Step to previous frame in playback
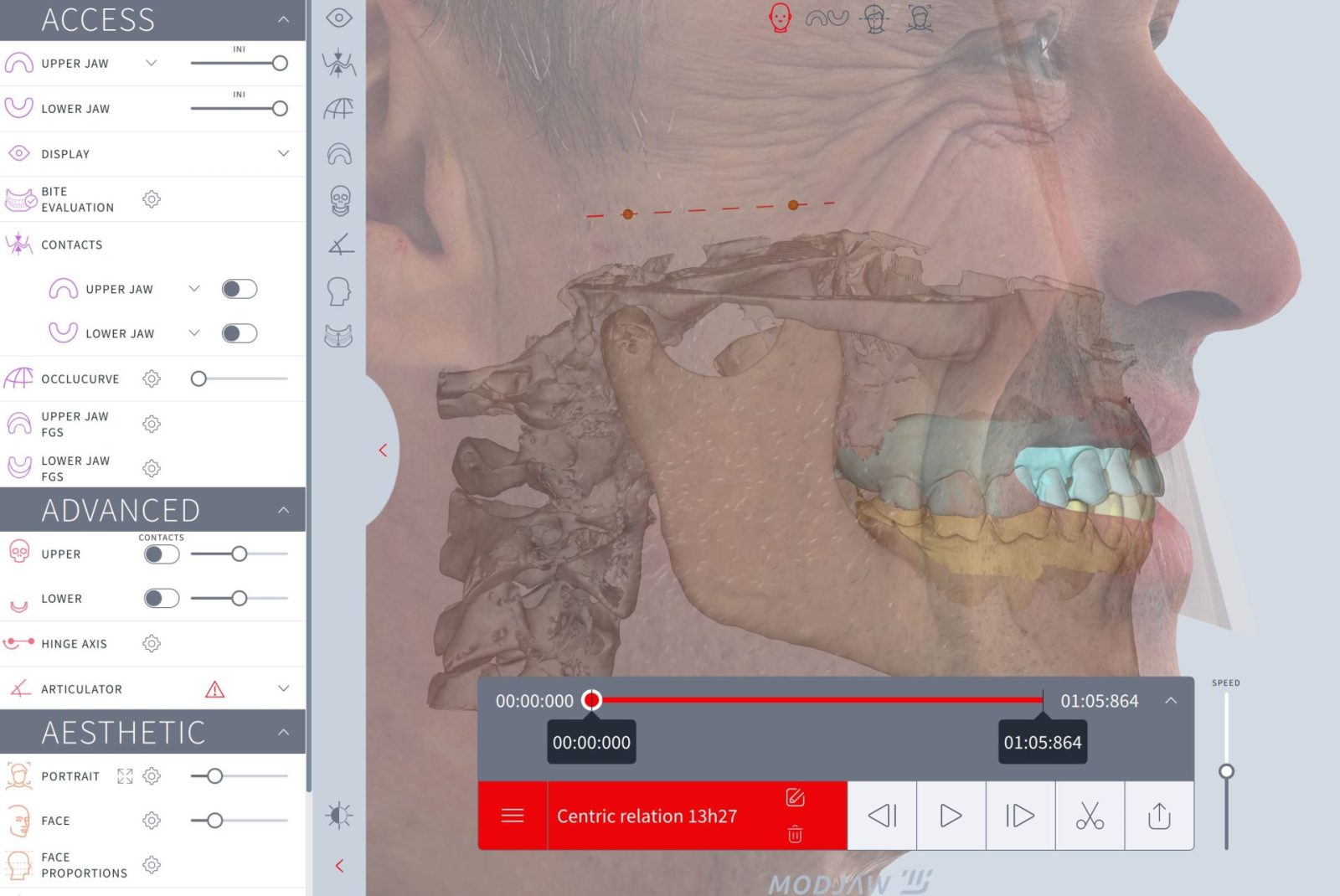 [882, 816]
